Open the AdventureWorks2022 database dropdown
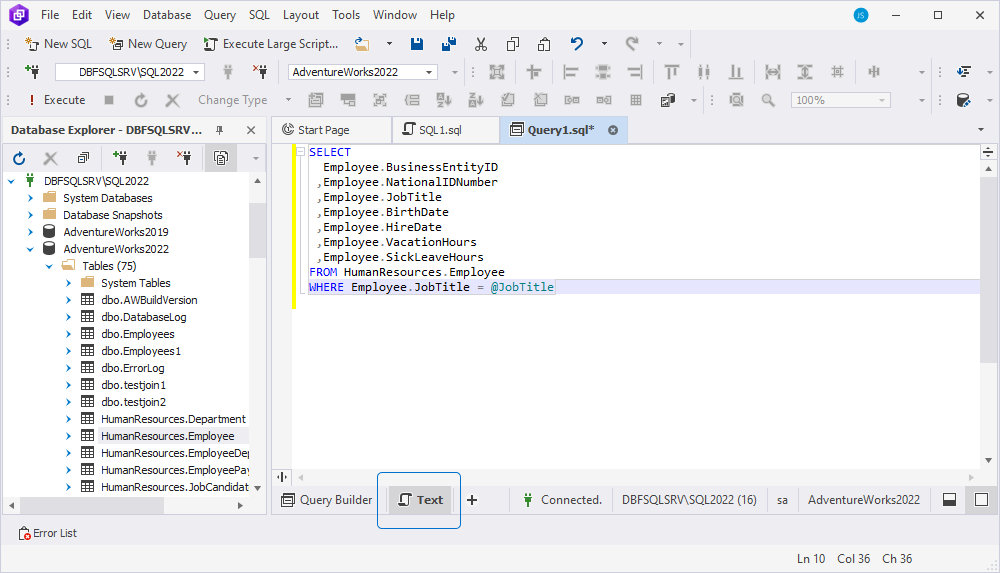The image size is (1000, 573). click(x=429, y=72)
